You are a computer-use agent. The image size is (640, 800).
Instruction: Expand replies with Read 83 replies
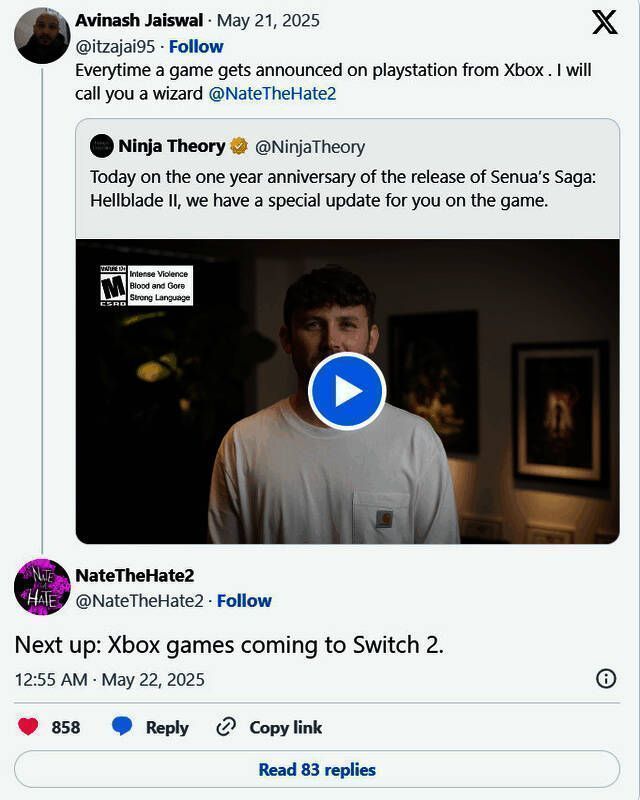pyautogui.click(x=320, y=770)
